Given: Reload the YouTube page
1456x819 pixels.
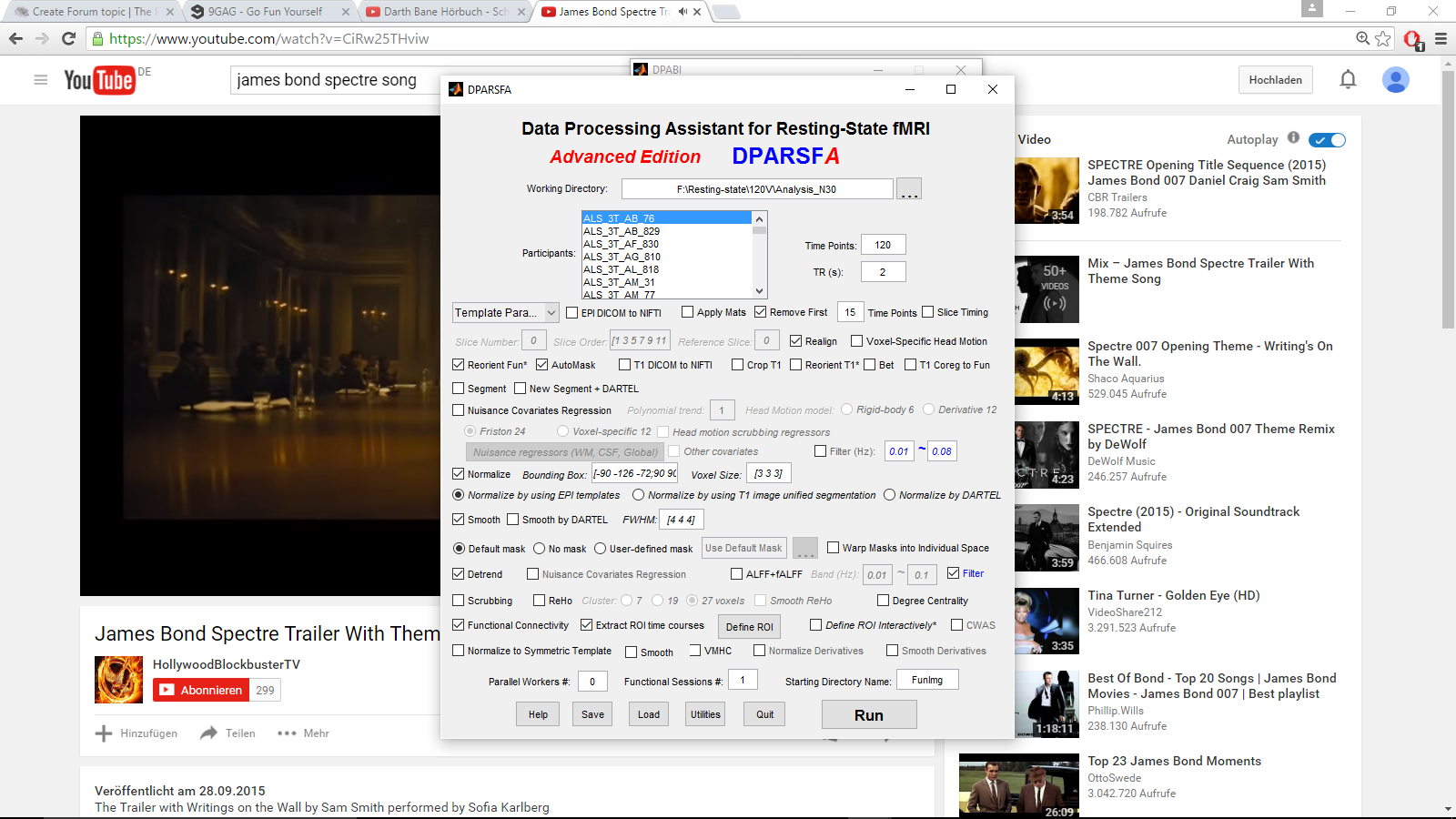Looking at the screenshot, I should pos(68,38).
